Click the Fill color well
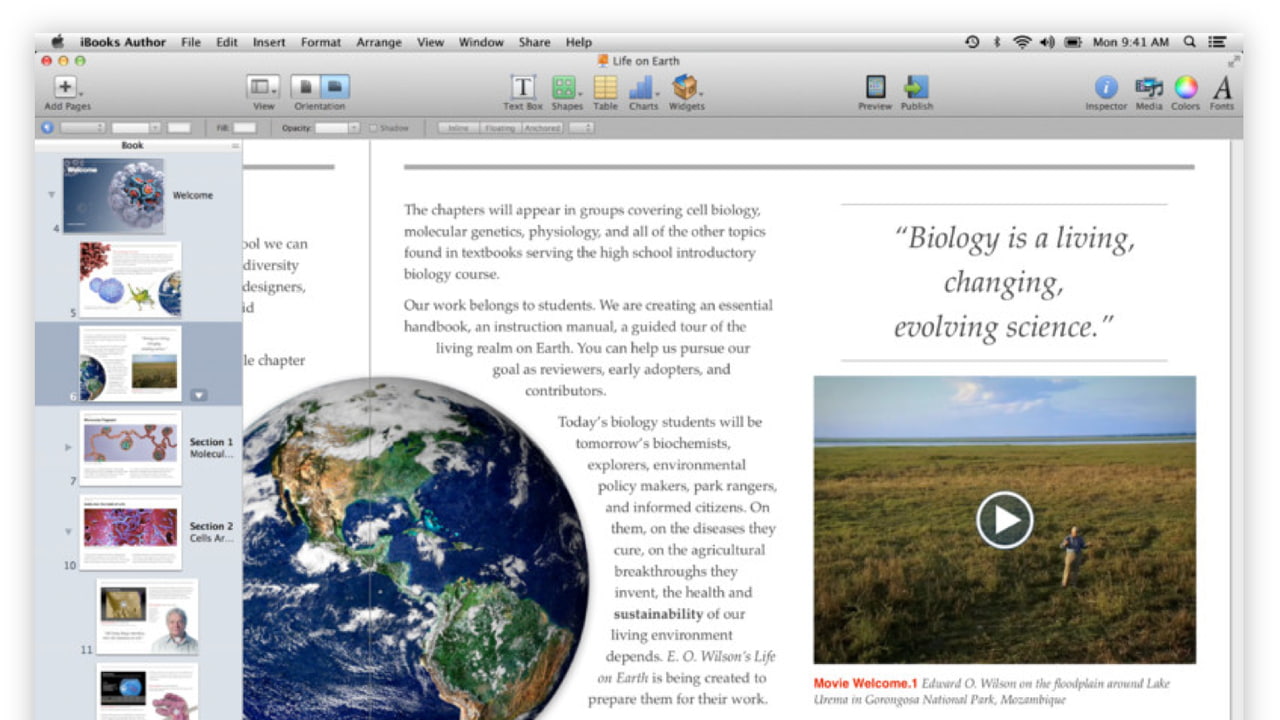This screenshot has width=1280, height=720. click(x=245, y=128)
